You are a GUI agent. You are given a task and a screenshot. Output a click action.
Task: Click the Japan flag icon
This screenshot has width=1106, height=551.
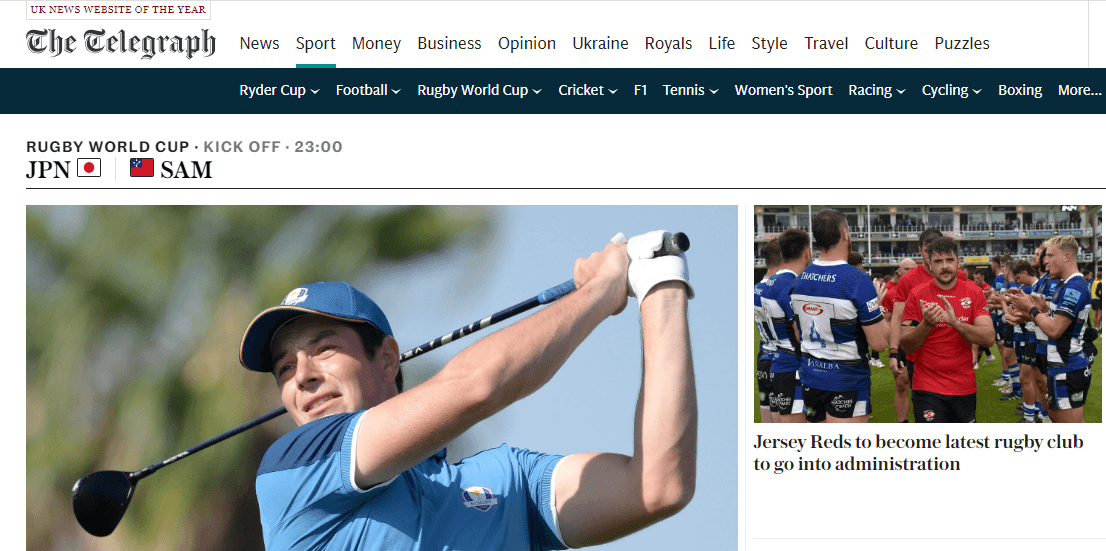click(x=89, y=168)
